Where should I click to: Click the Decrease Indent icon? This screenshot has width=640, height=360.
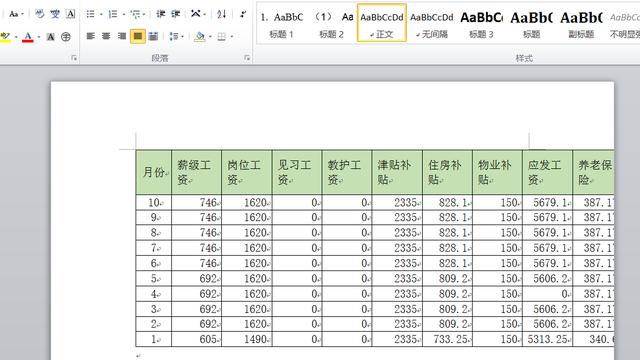[x=161, y=14]
